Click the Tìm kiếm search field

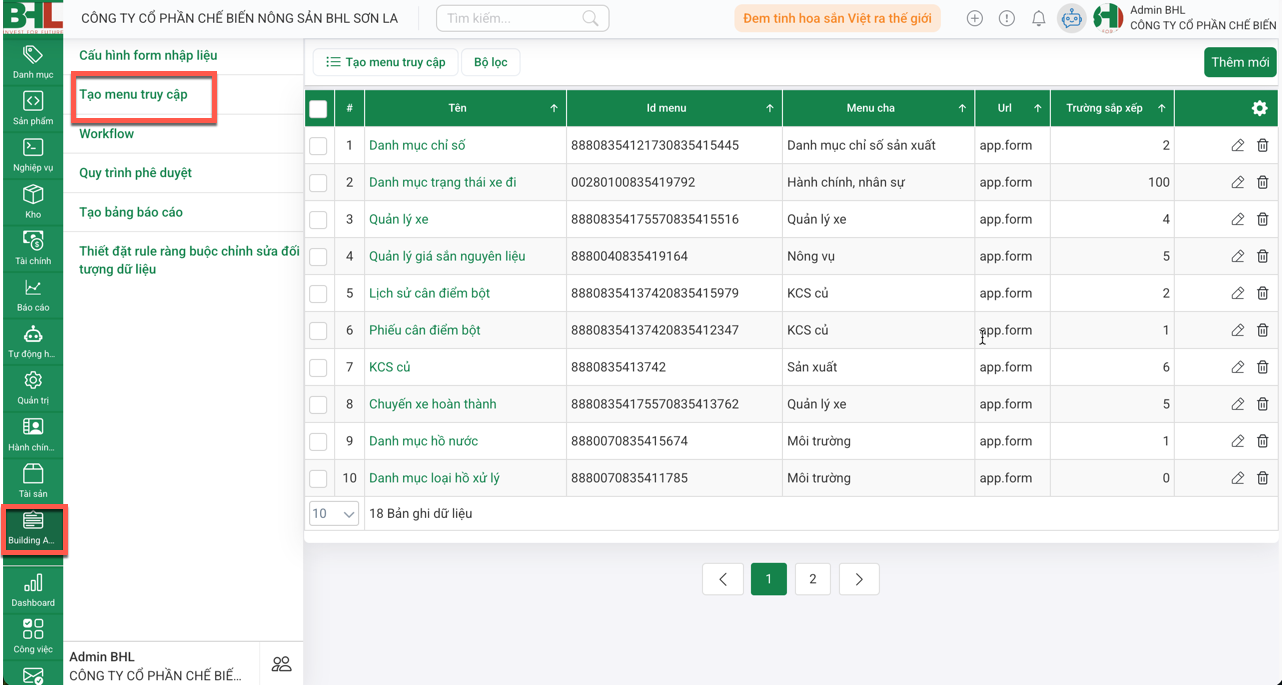click(x=523, y=18)
